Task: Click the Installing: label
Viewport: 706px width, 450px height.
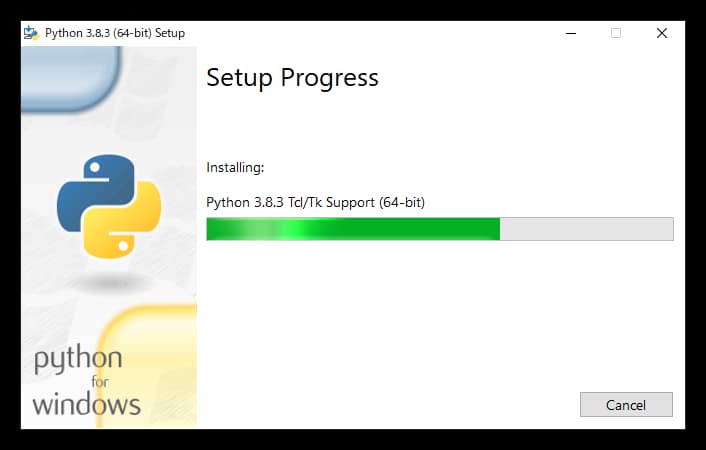Action: point(235,168)
